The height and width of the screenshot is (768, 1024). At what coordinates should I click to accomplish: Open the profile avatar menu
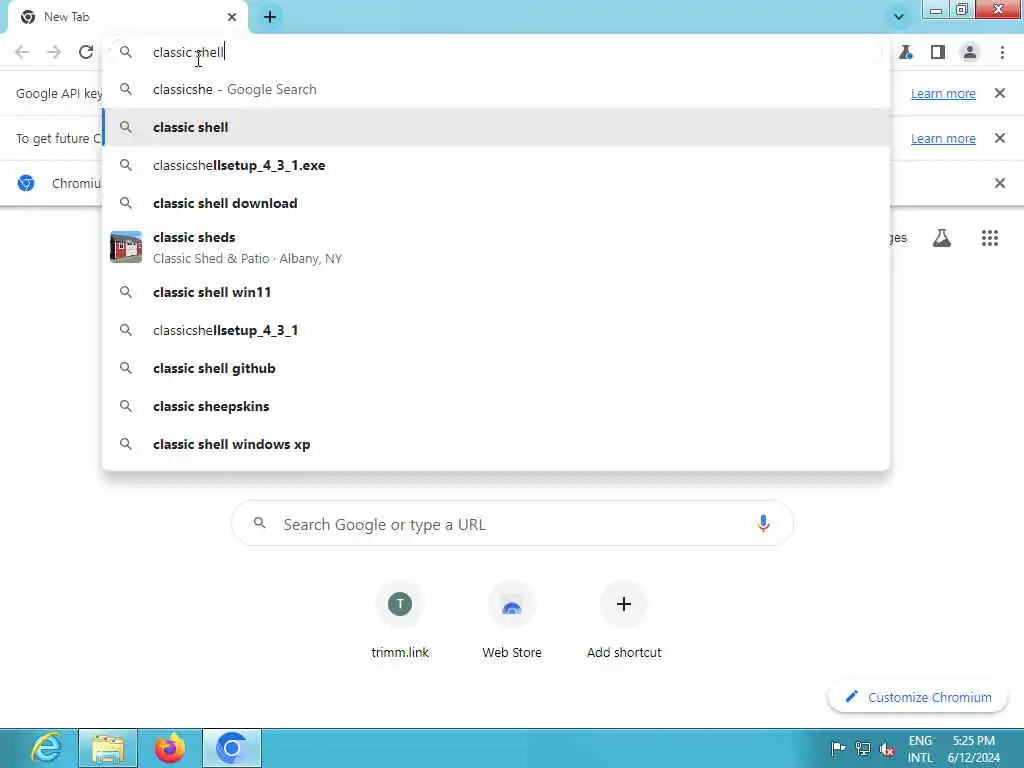click(970, 52)
